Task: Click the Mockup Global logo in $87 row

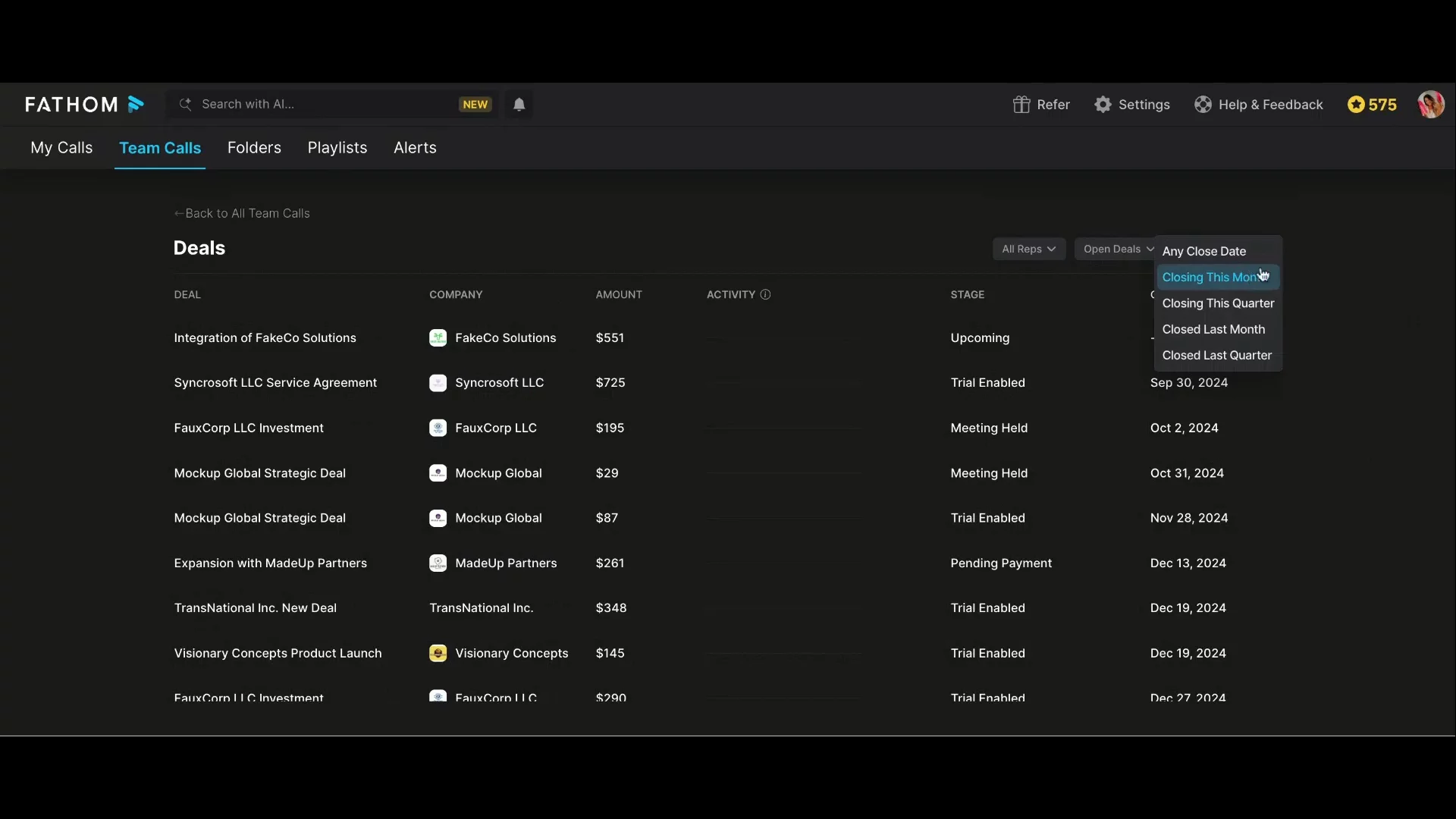Action: point(438,518)
